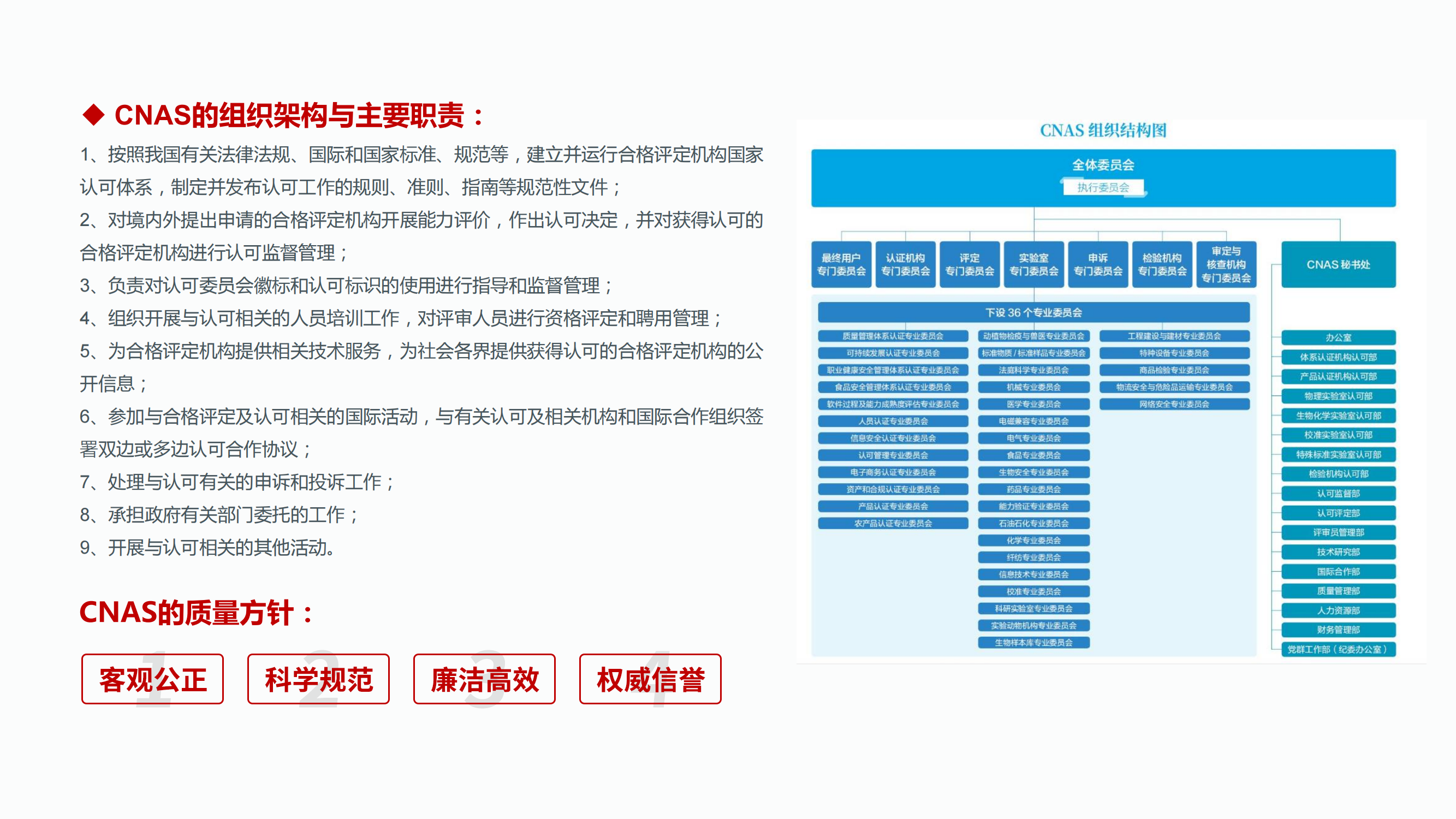Click the red diamond bullet icon
The height and width of the screenshot is (819, 1456).
(94, 115)
